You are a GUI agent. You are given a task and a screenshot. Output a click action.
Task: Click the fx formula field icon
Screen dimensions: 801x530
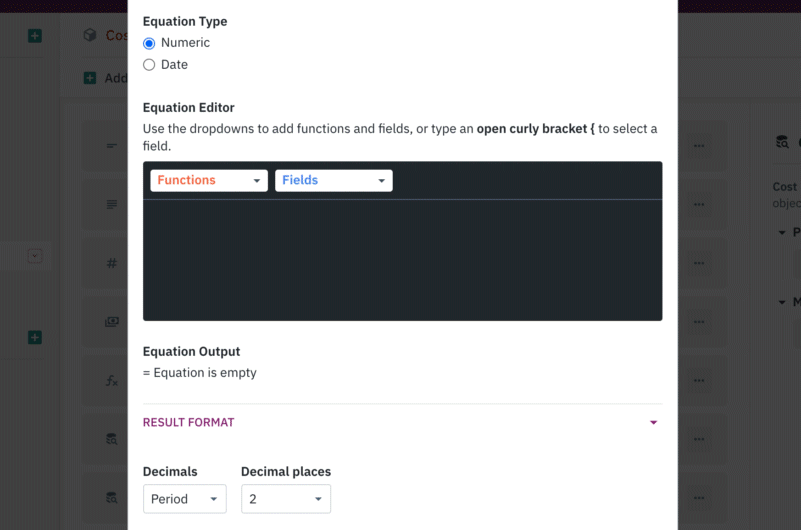tap(112, 381)
